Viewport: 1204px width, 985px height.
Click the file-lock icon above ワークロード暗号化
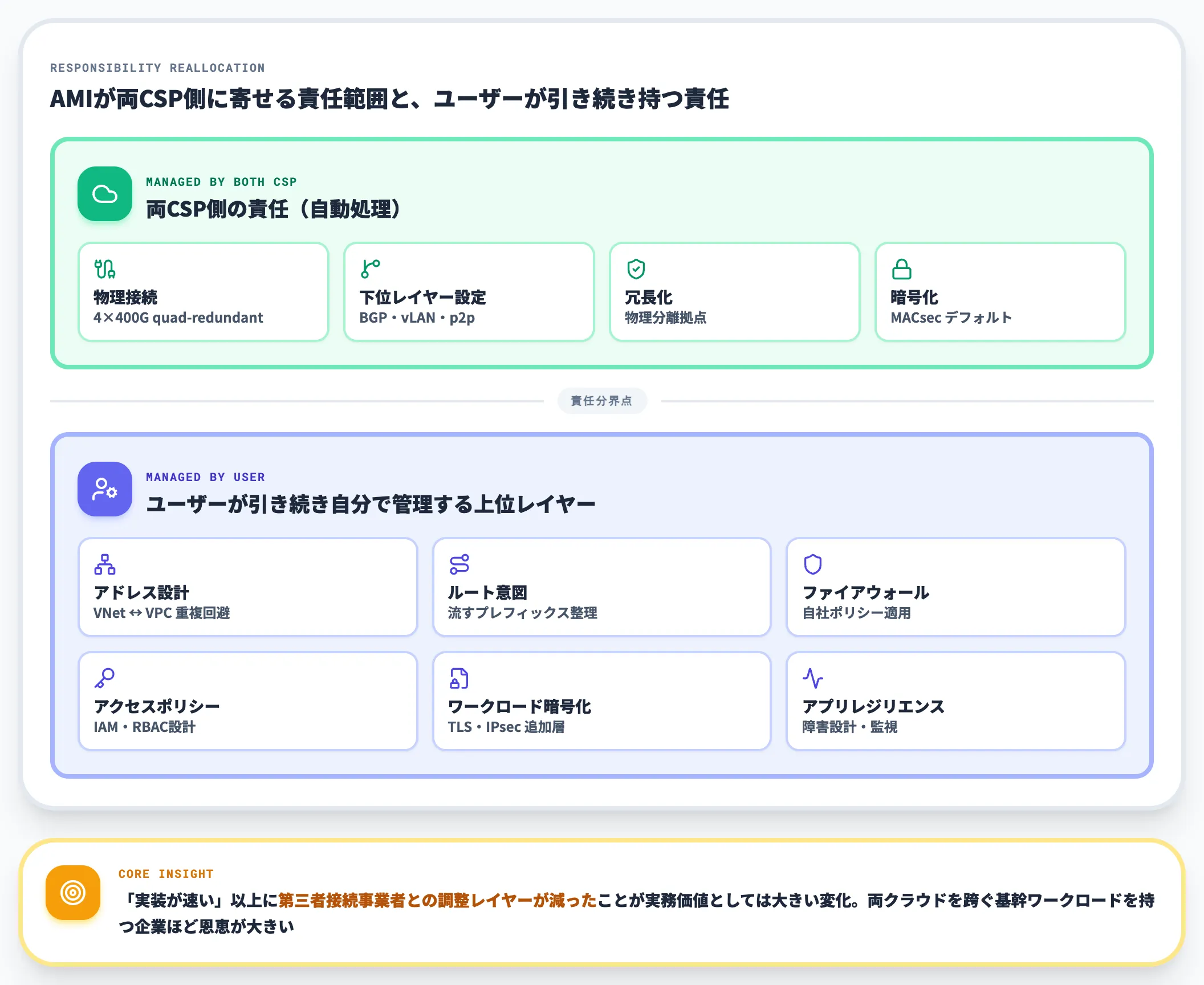tap(459, 678)
